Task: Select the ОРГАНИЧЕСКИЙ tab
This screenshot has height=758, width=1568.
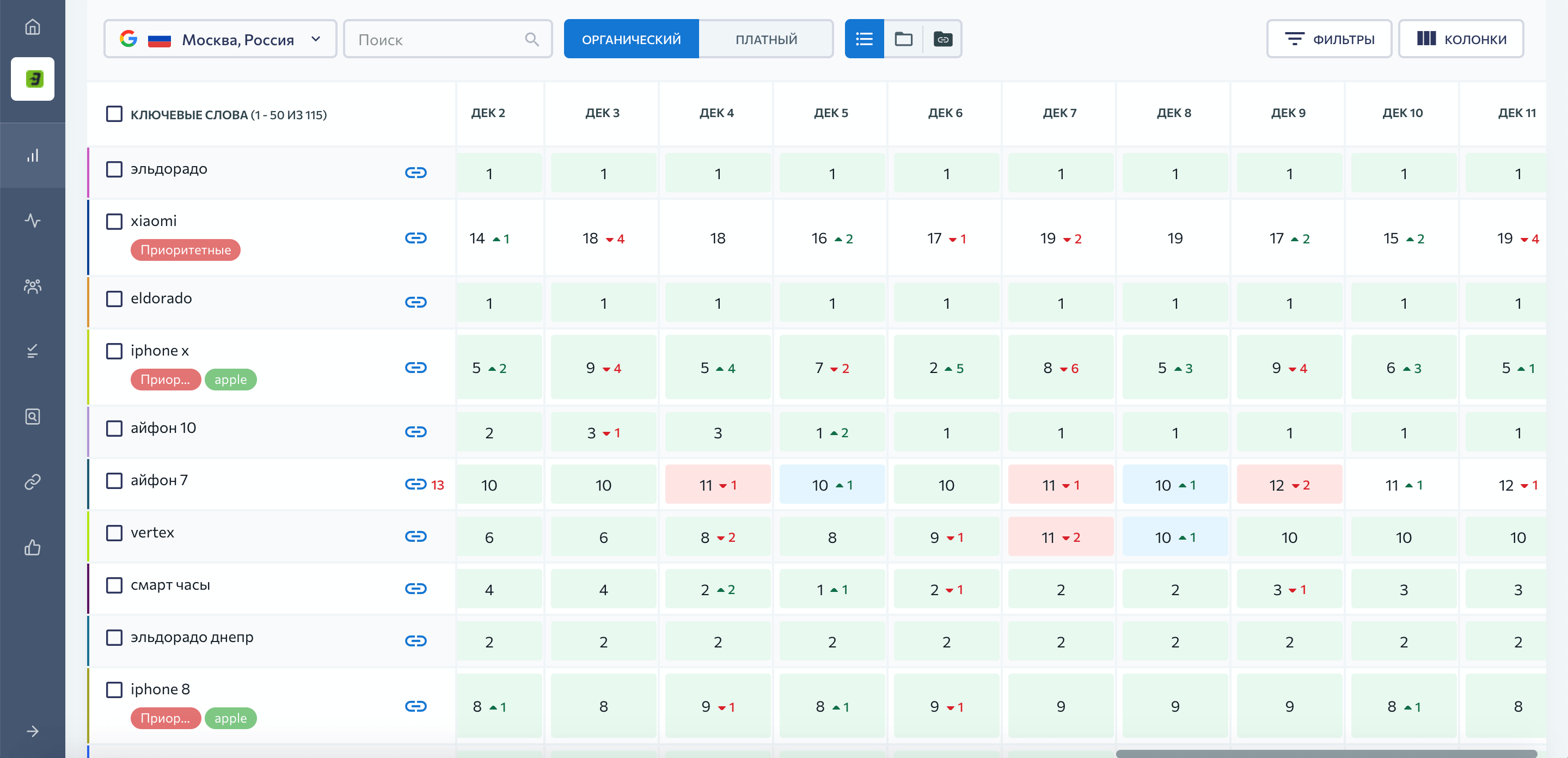Action: tap(631, 40)
